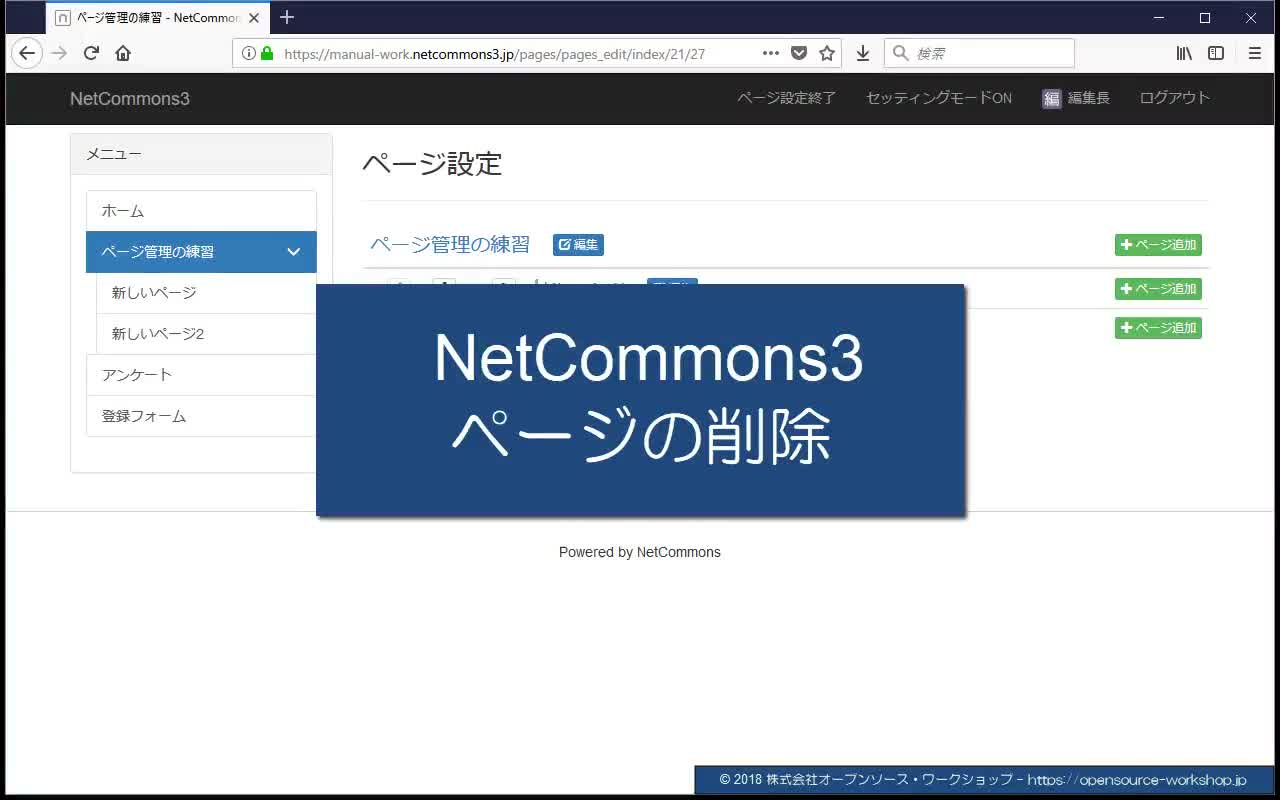Toggle the browser sidebar view icon

[1216, 53]
